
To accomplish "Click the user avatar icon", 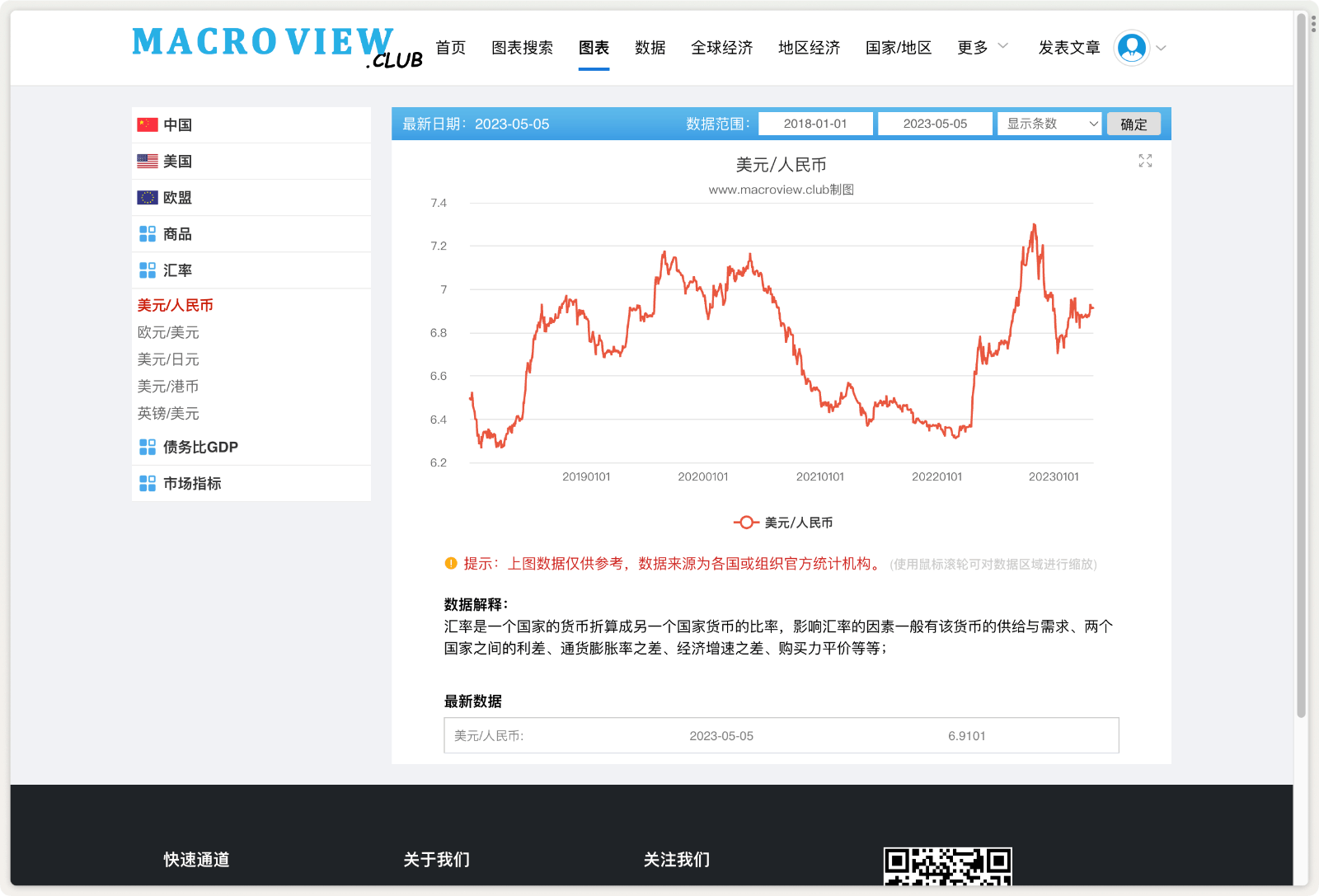I will coord(1132,47).
